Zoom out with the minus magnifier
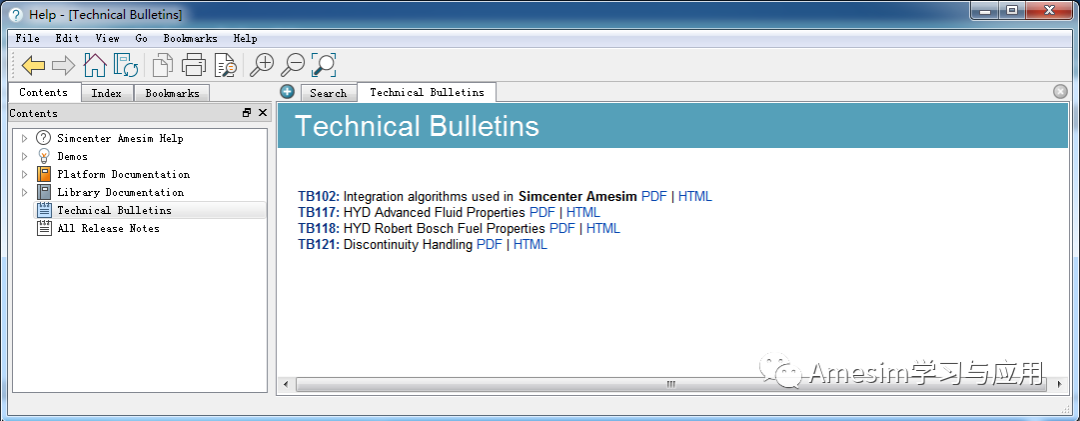 [x=293, y=65]
